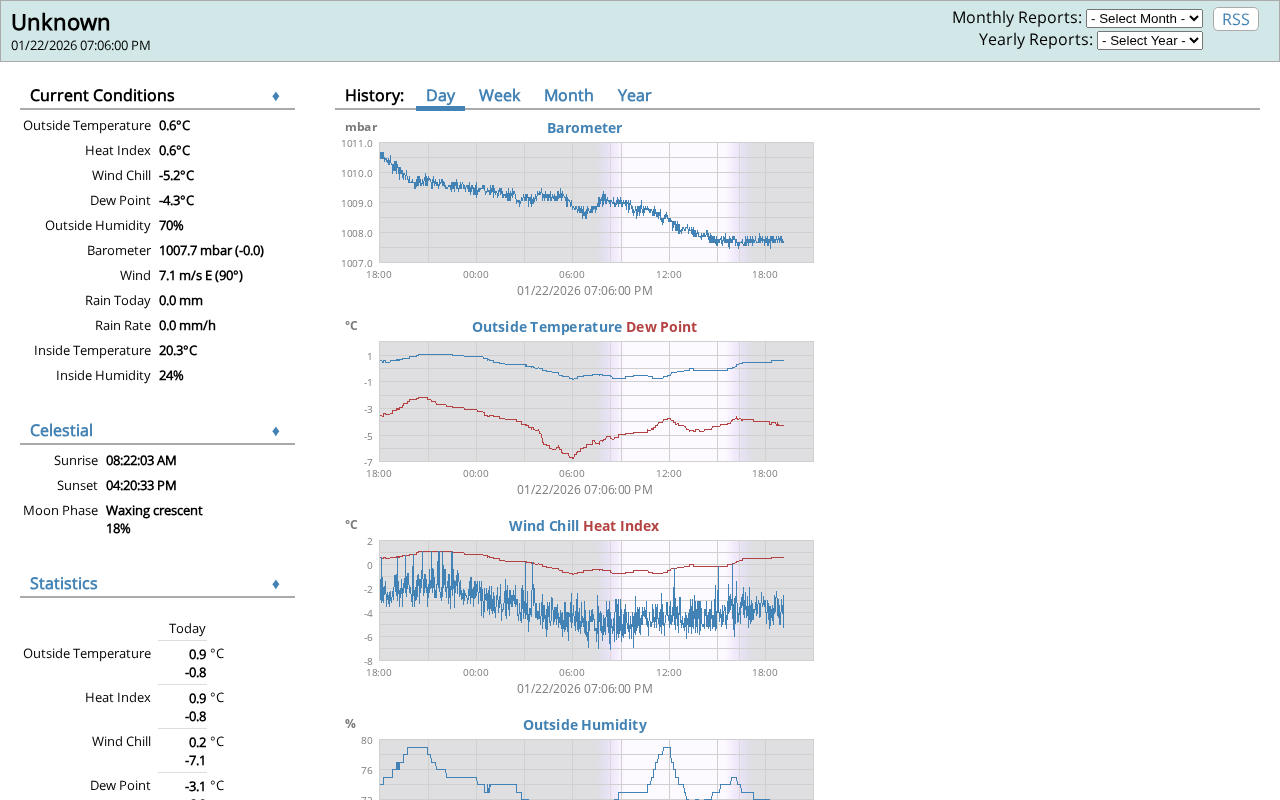Click the Today statistics column header
The image size is (1280, 800).
(x=187, y=629)
